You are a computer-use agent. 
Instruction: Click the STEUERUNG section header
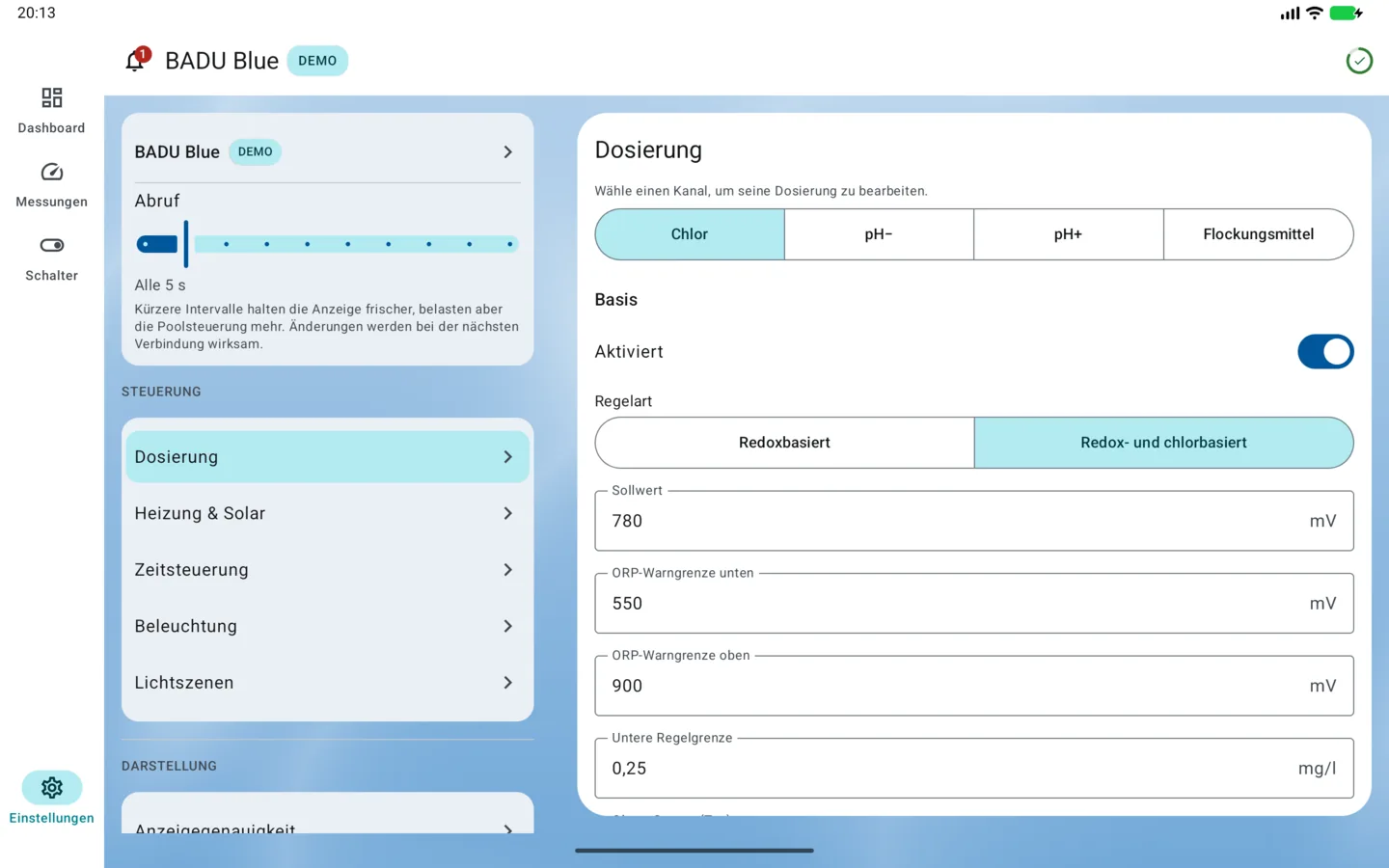point(161,392)
